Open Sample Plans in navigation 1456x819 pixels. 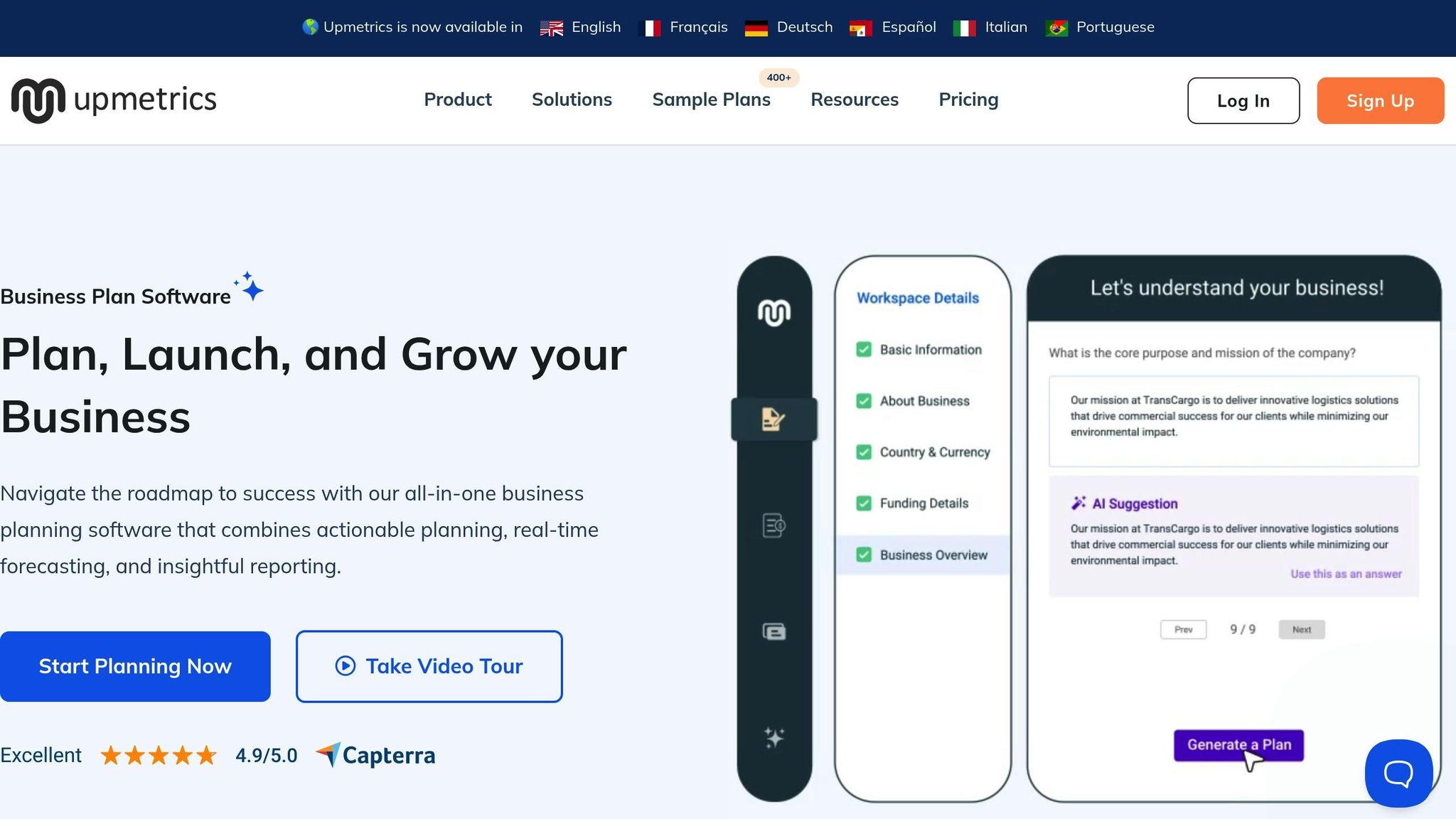711,100
